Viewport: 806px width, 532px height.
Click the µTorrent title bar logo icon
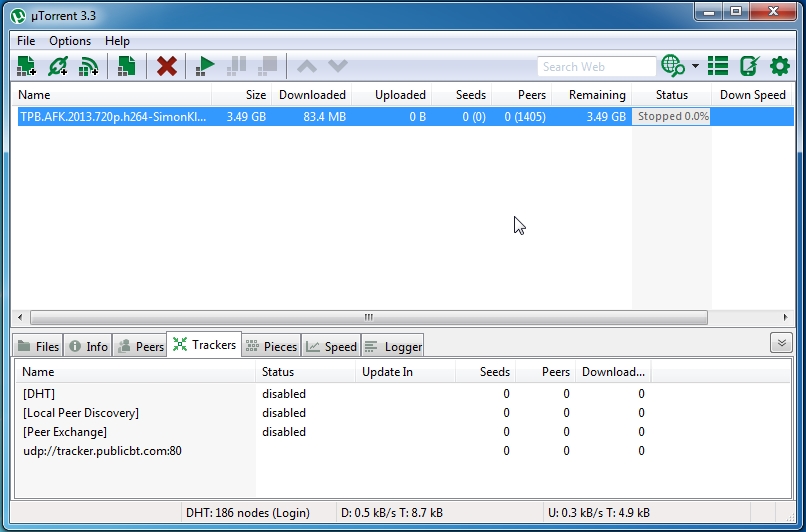(x=18, y=16)
